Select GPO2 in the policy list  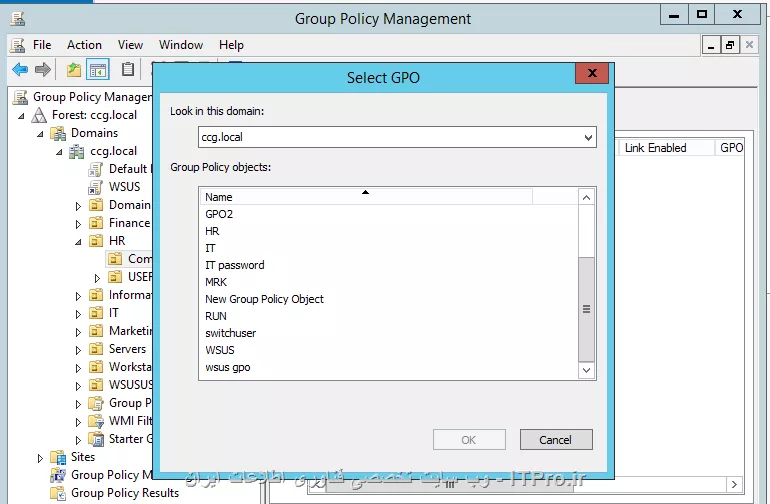pos(219,214)
